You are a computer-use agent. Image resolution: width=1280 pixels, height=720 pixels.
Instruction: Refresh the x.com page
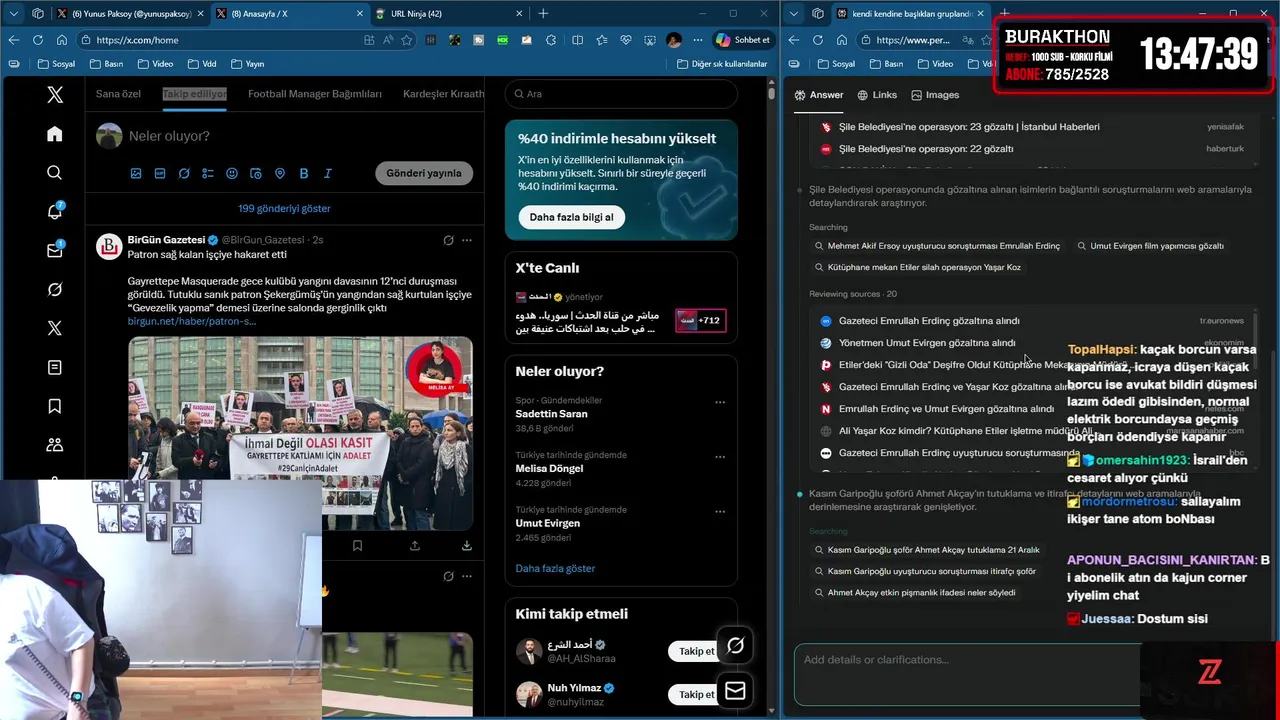coord(37,40)
